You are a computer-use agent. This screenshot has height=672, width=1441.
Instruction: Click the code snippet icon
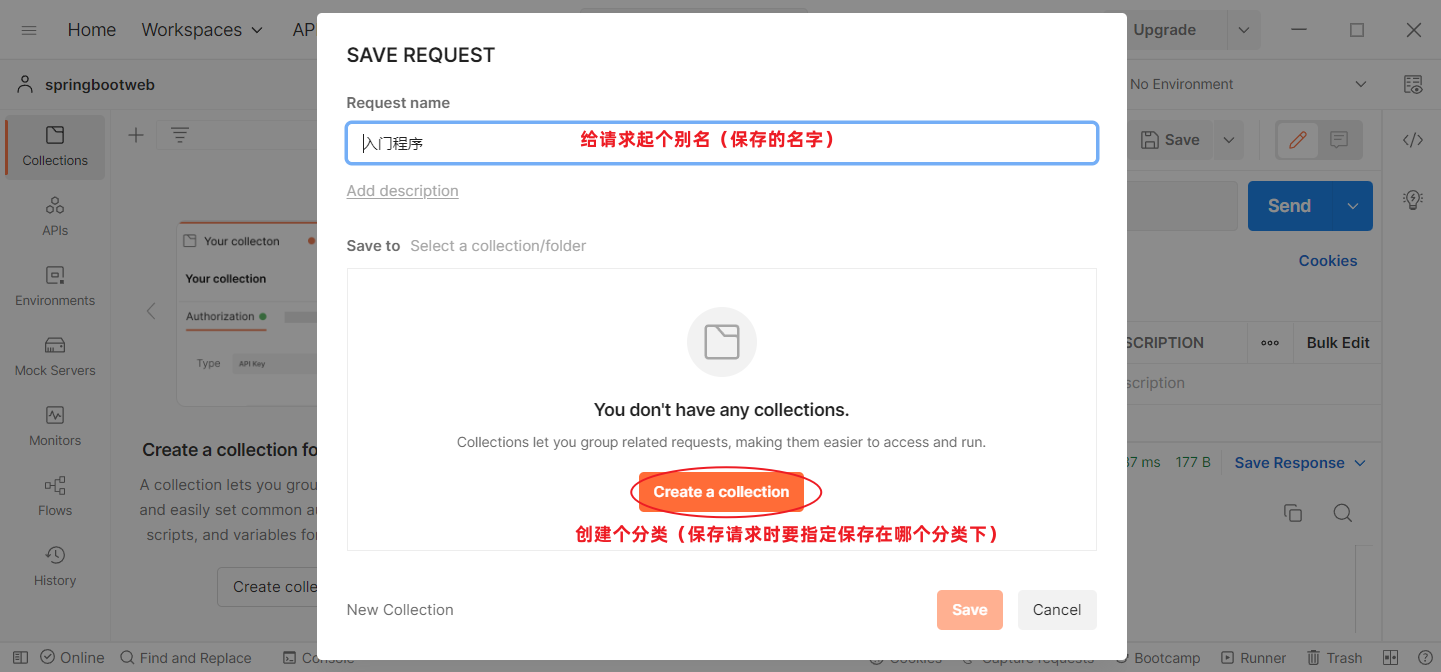click(x=1412, y=140)
